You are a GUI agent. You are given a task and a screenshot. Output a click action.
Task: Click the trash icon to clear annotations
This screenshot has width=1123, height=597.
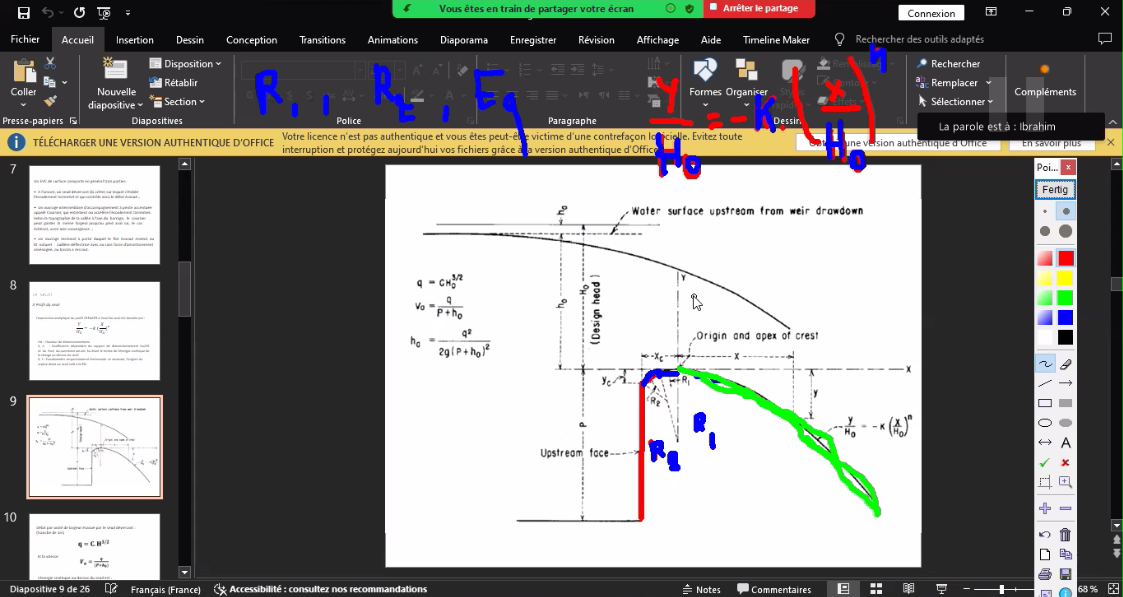(1066, 535)
